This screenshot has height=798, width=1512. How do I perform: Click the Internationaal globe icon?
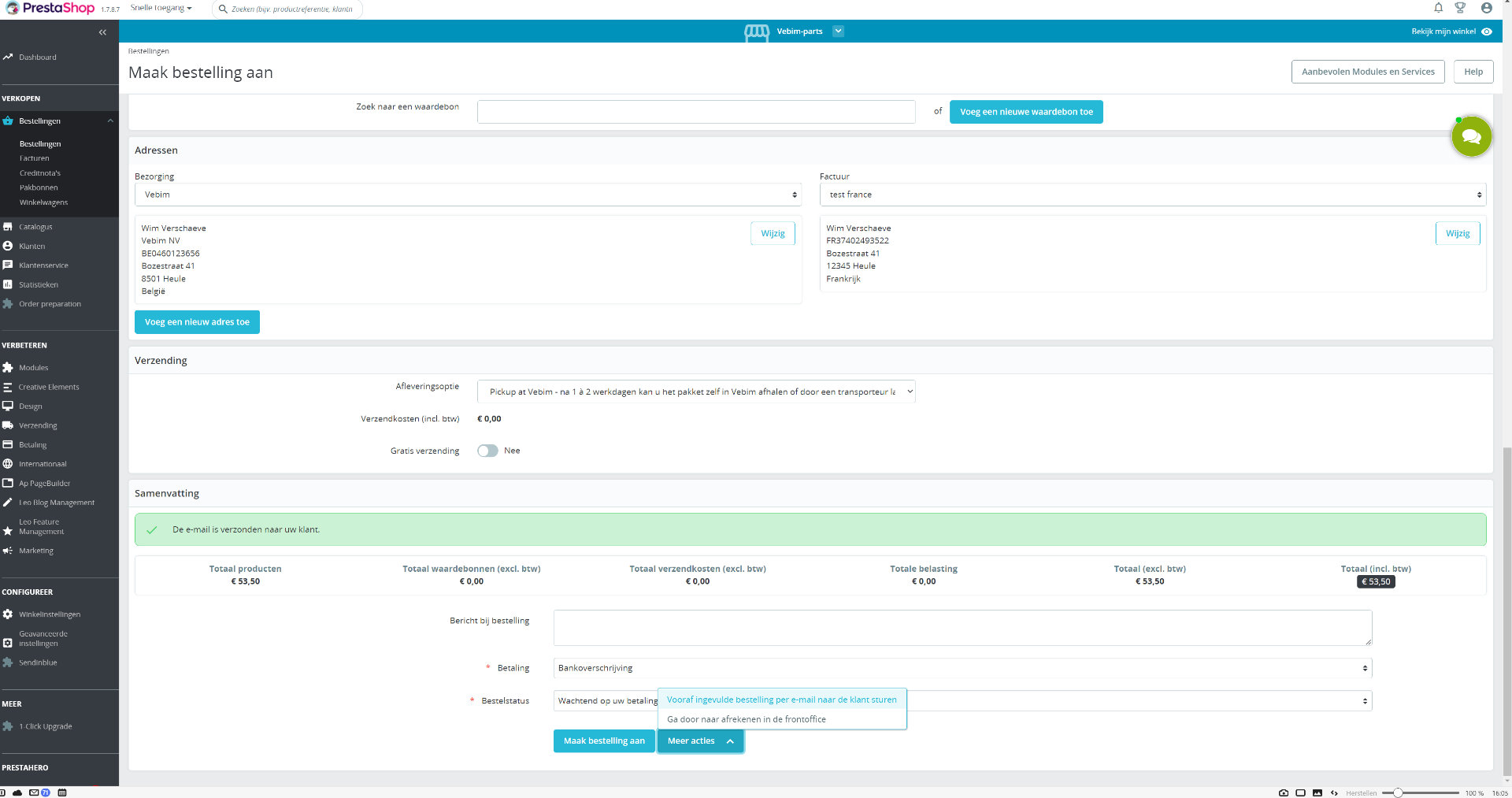(8, 464)
